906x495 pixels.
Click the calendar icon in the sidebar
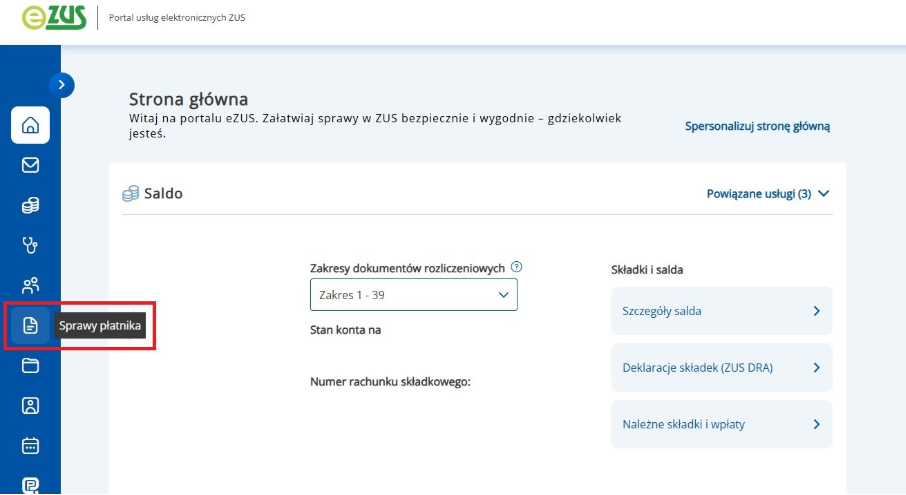pos(30,445)
